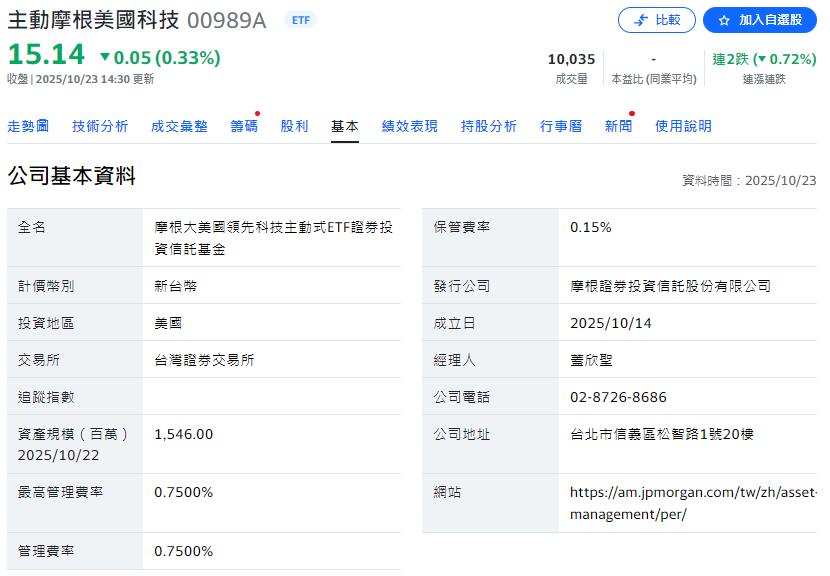Click the company phone number 02-8726-8686
This screenshot has height=576, width=830.
618,397
